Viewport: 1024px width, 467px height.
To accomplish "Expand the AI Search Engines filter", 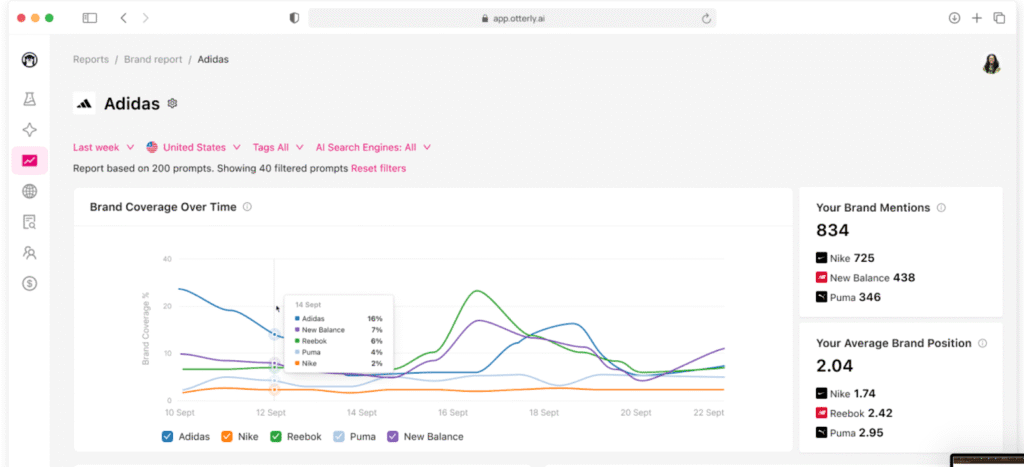I will [372, 147].
